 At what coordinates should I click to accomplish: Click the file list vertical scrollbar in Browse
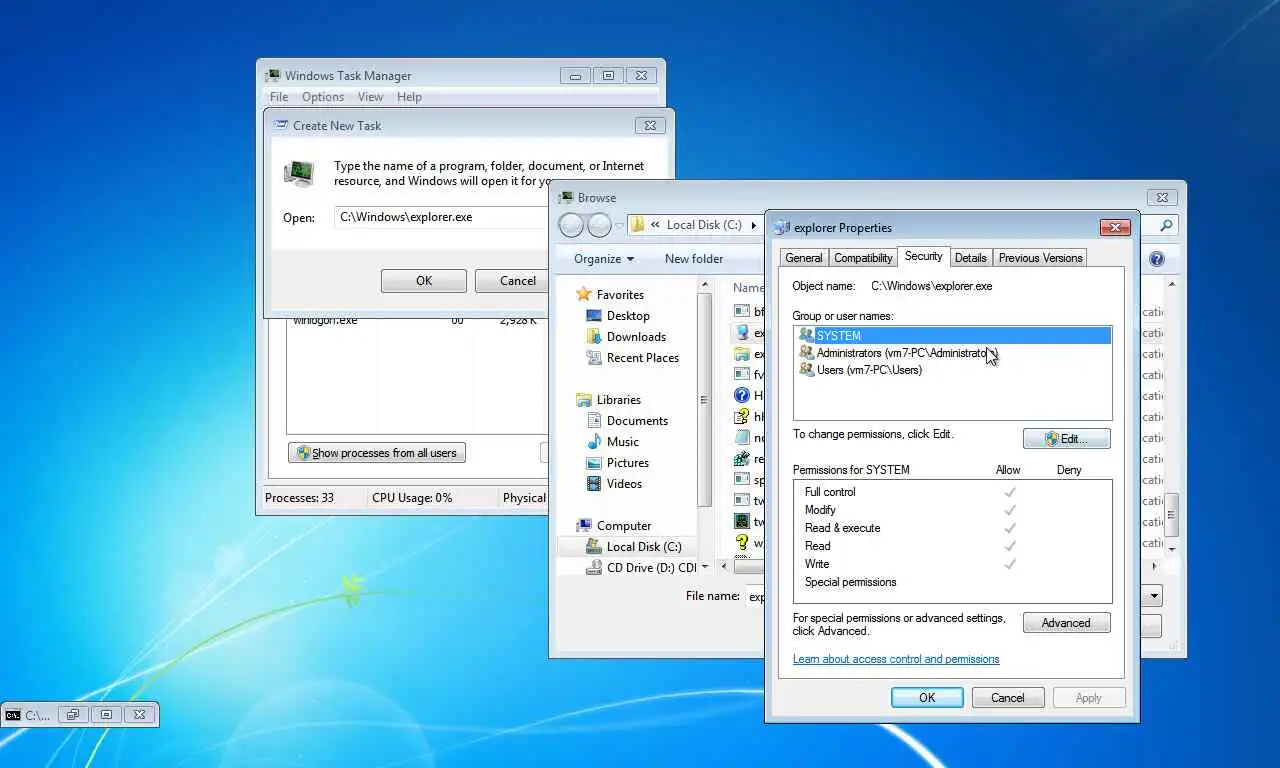coord(1172,517)
